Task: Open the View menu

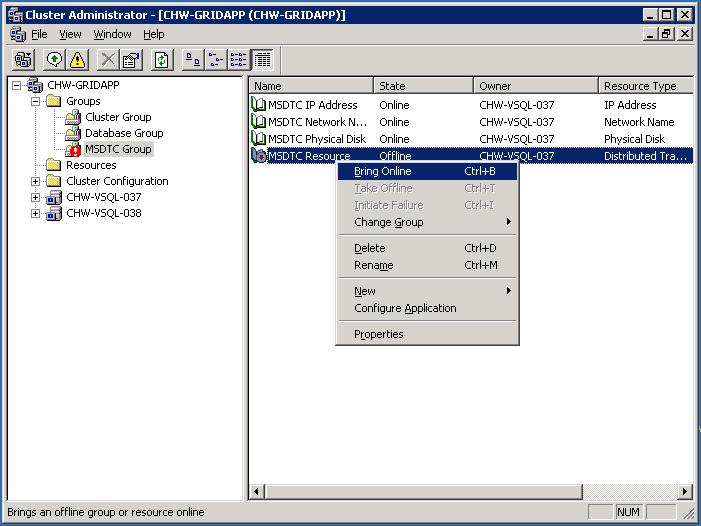Action: pyautogui.click(x=70, y=34)
